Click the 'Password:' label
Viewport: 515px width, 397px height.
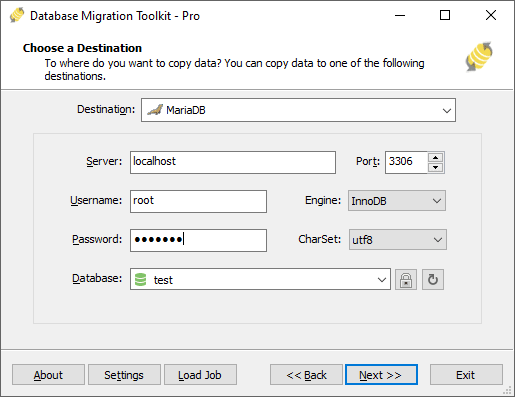coord(97,239)
